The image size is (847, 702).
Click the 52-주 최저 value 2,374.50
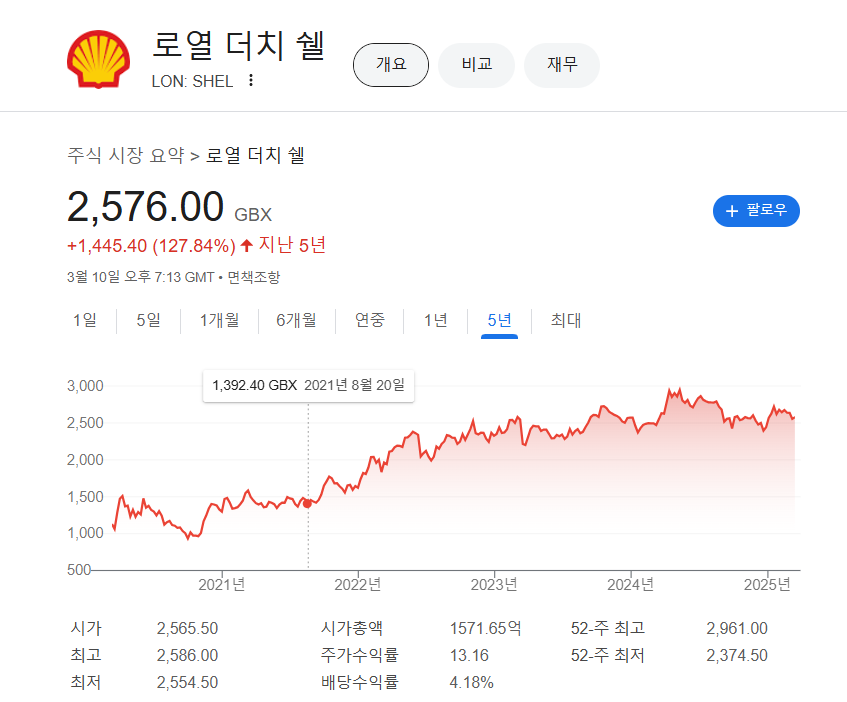point(737,656)
